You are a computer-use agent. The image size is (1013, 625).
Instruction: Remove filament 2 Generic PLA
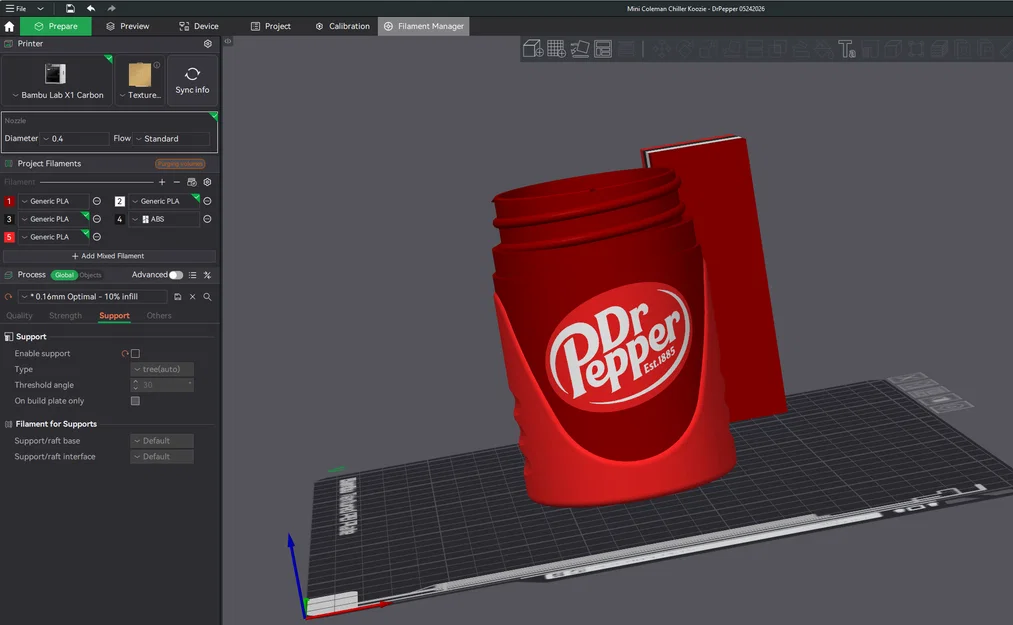[207, 201]
